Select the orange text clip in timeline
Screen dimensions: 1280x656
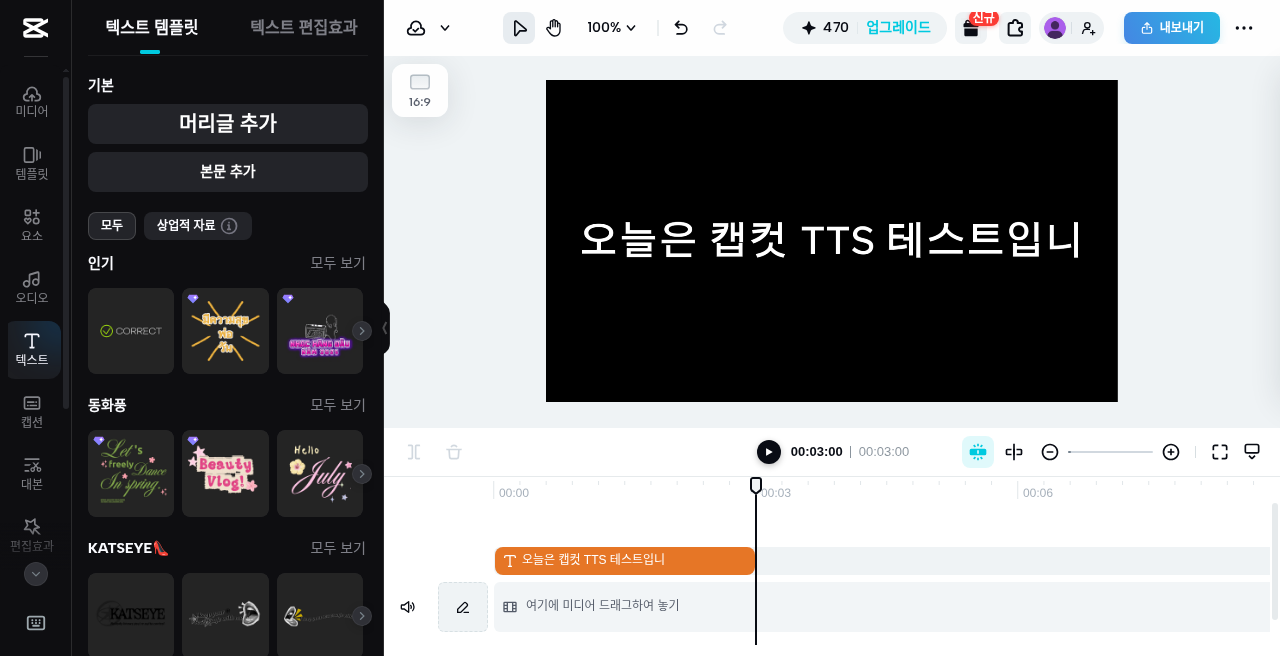625,560
